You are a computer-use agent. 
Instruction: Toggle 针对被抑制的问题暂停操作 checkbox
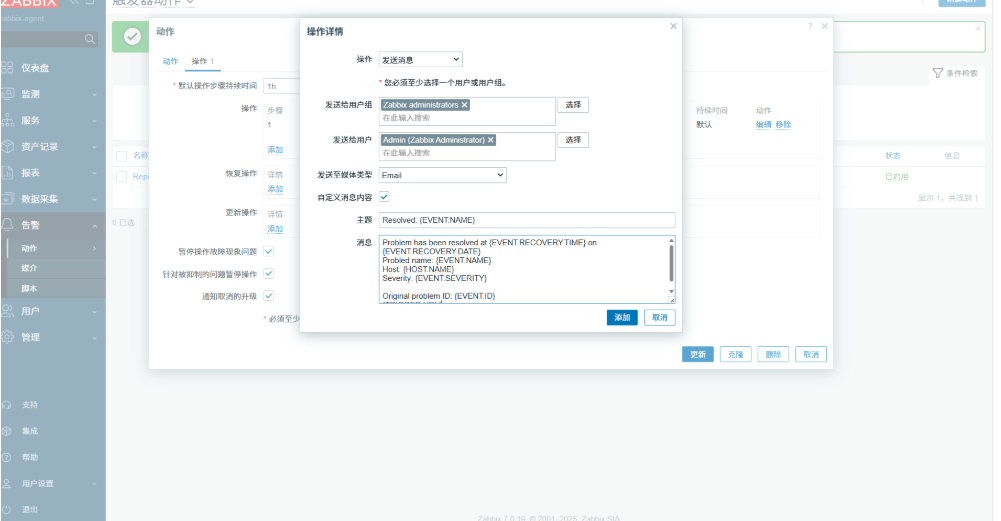tap(269, 274)
